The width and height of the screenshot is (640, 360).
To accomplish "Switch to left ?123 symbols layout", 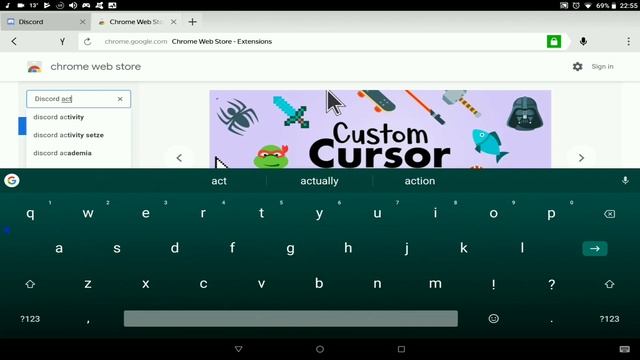I will [30, 319].
